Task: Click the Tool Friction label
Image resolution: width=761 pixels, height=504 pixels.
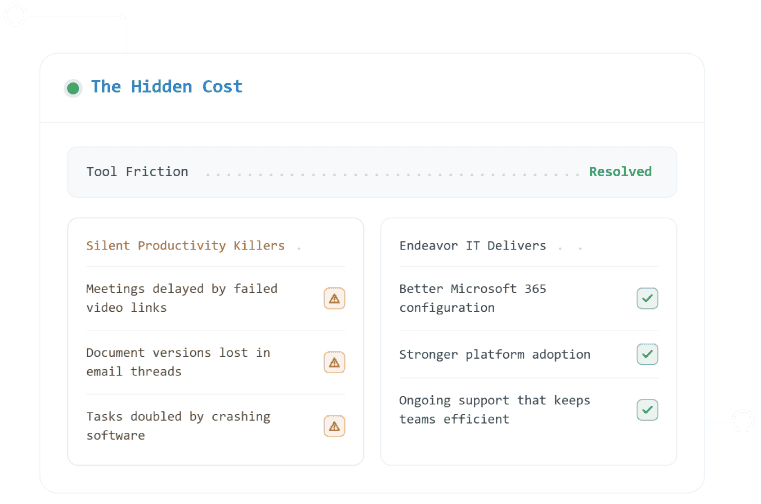Action: coord(137,171)
